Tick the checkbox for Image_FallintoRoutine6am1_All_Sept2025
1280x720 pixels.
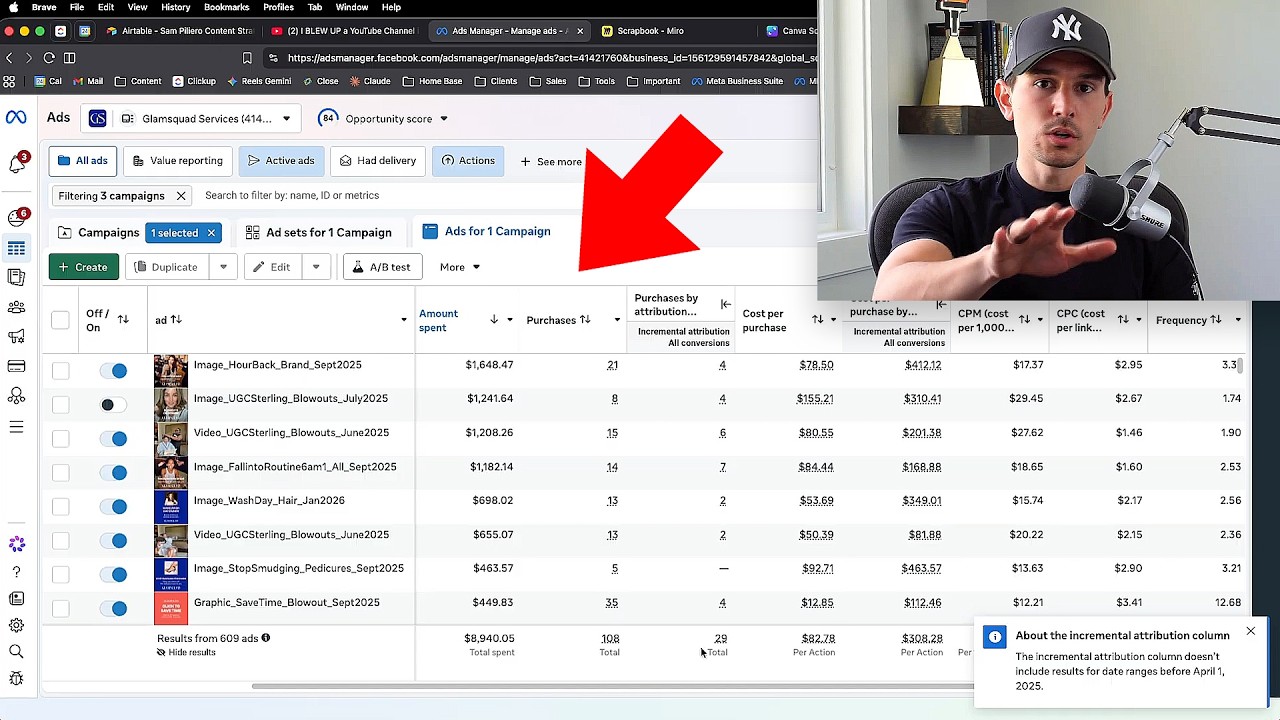(x=61, y=473)
